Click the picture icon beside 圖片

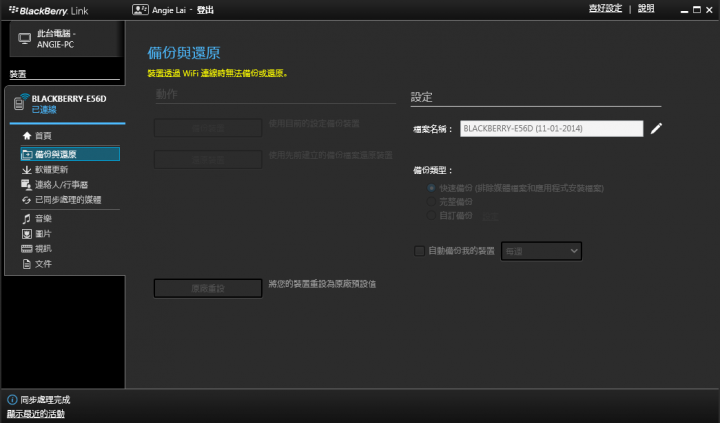click(x=27, y=234)
